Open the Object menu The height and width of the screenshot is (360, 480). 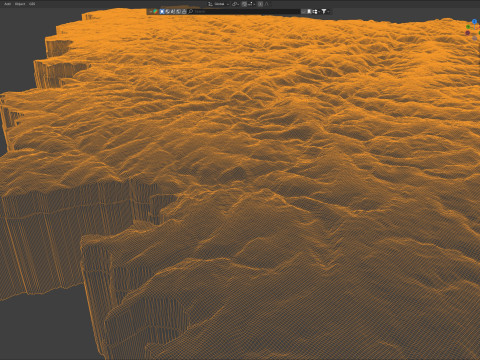[20, 4]
